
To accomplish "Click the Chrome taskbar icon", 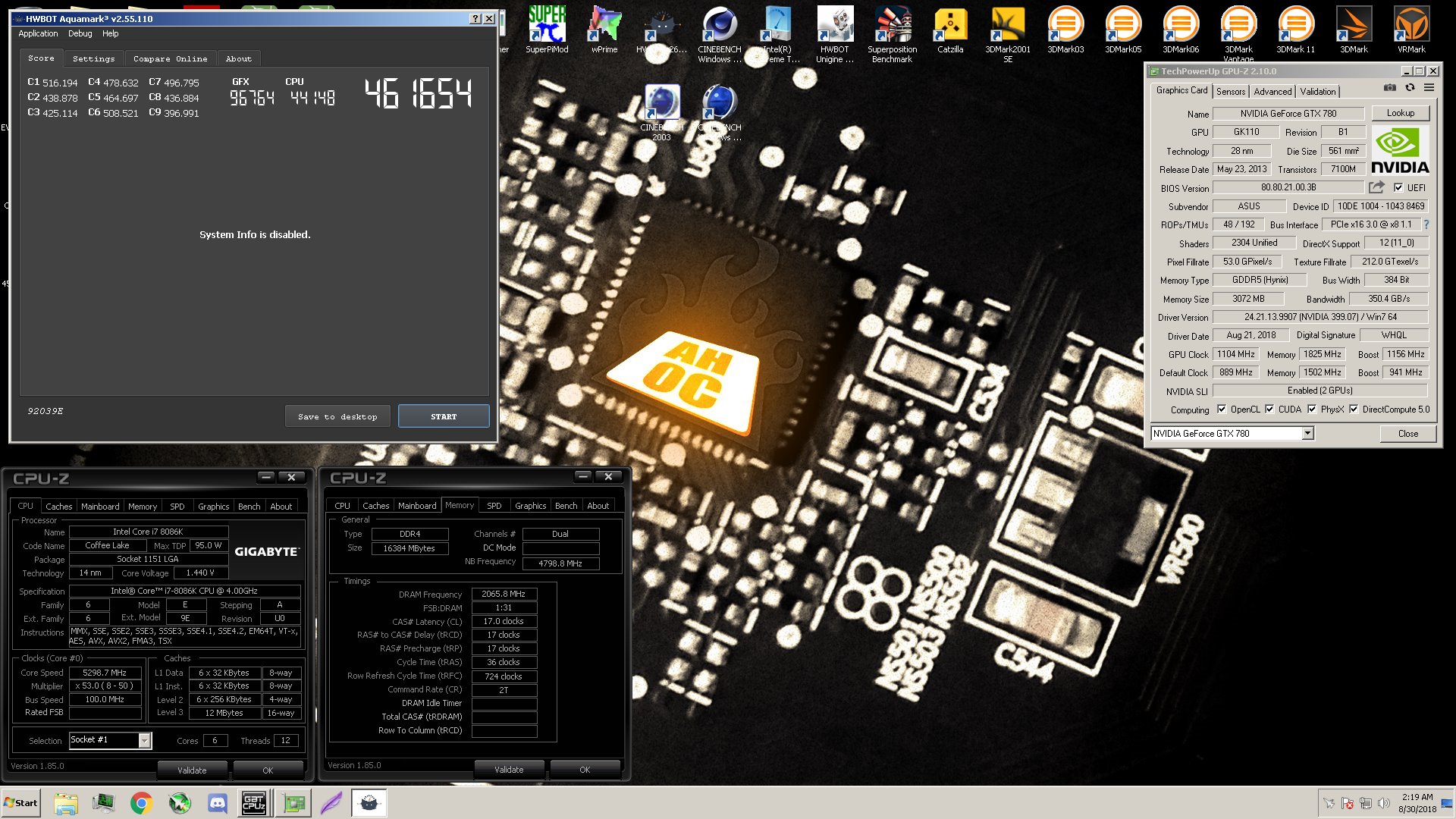I will (141, 803).
